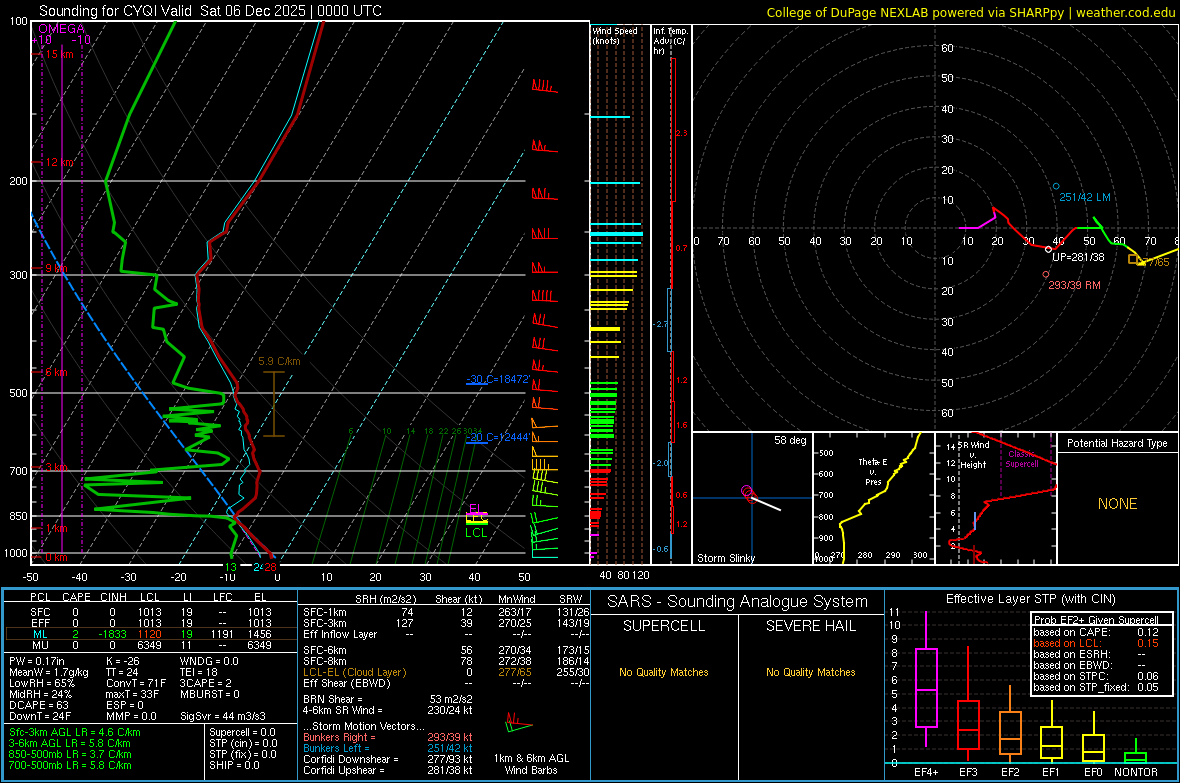Screen dimensions: 1180x783
Task: Select the Bunkers Left storm motion row
Action: pos(388,748)
